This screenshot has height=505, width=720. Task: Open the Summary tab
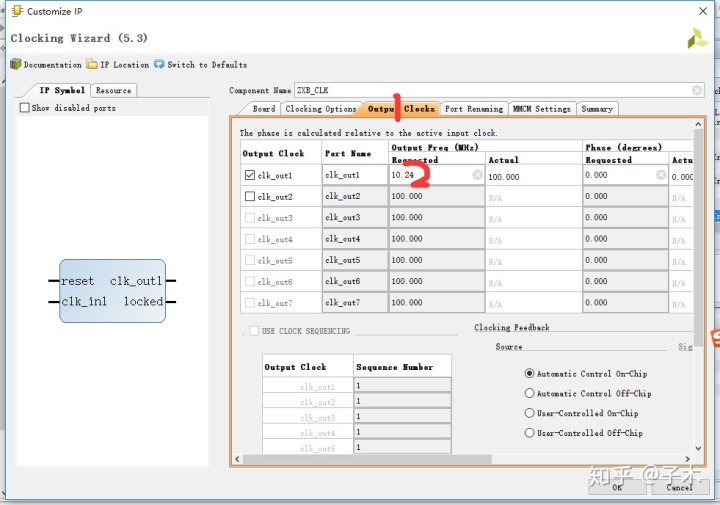(597, 109)
